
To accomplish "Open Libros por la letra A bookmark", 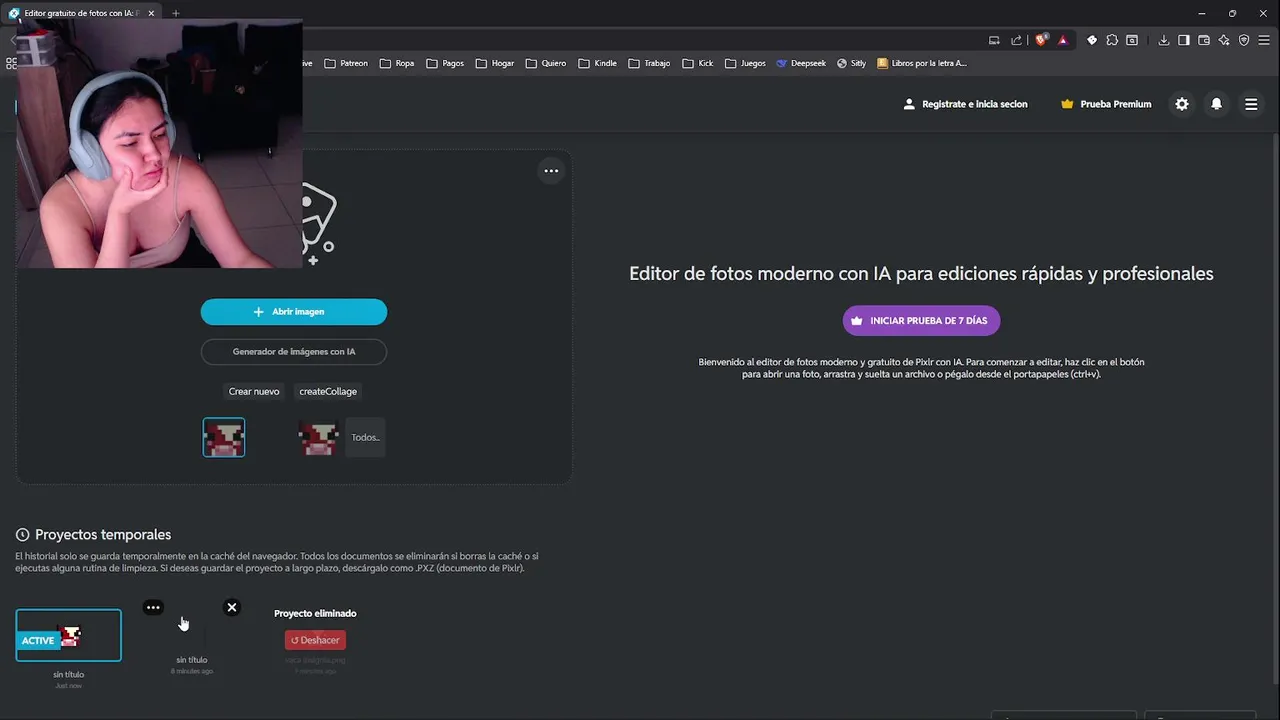I will click(x=921, y=63).
